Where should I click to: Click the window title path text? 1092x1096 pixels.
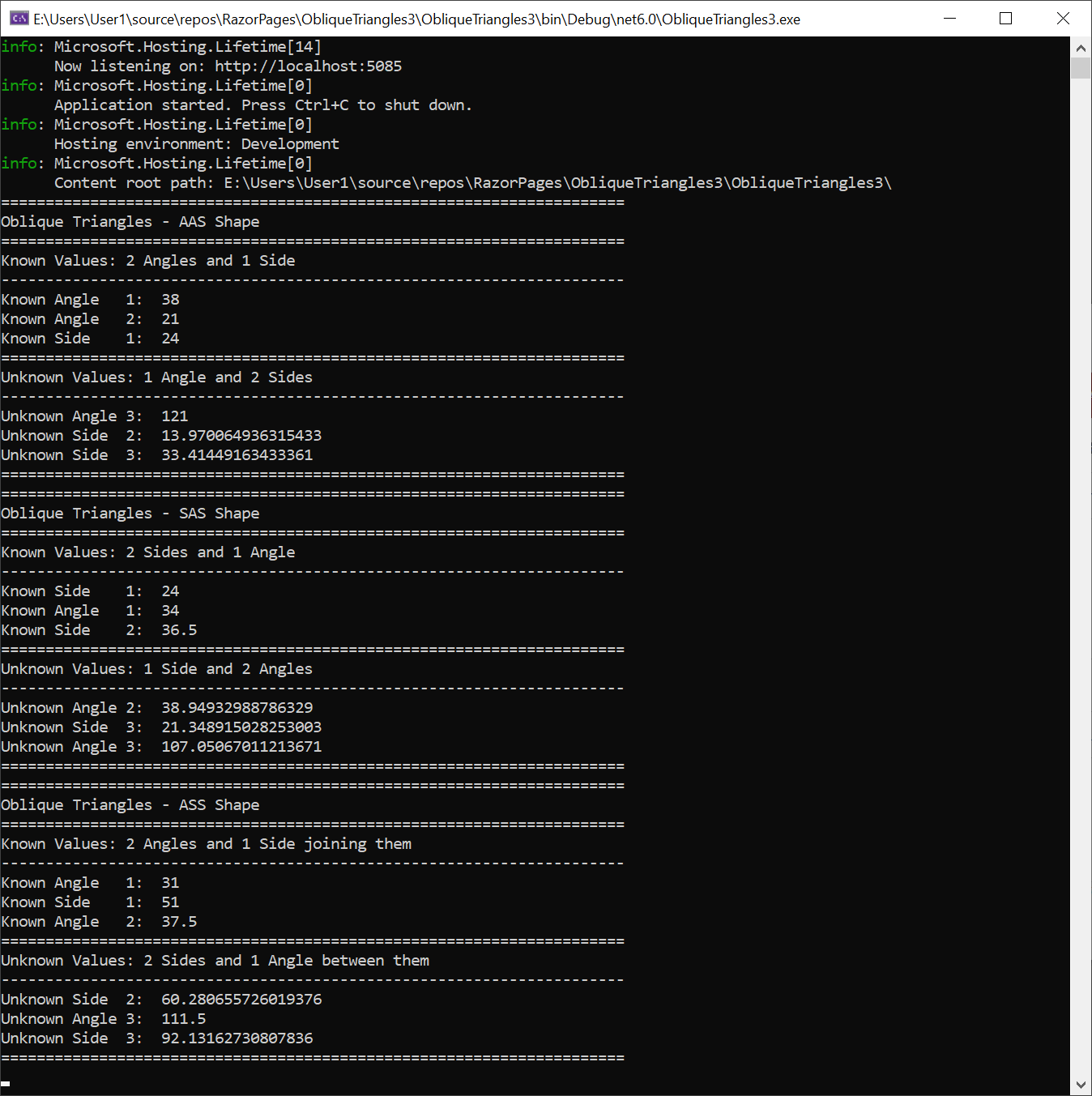(416, 19)
